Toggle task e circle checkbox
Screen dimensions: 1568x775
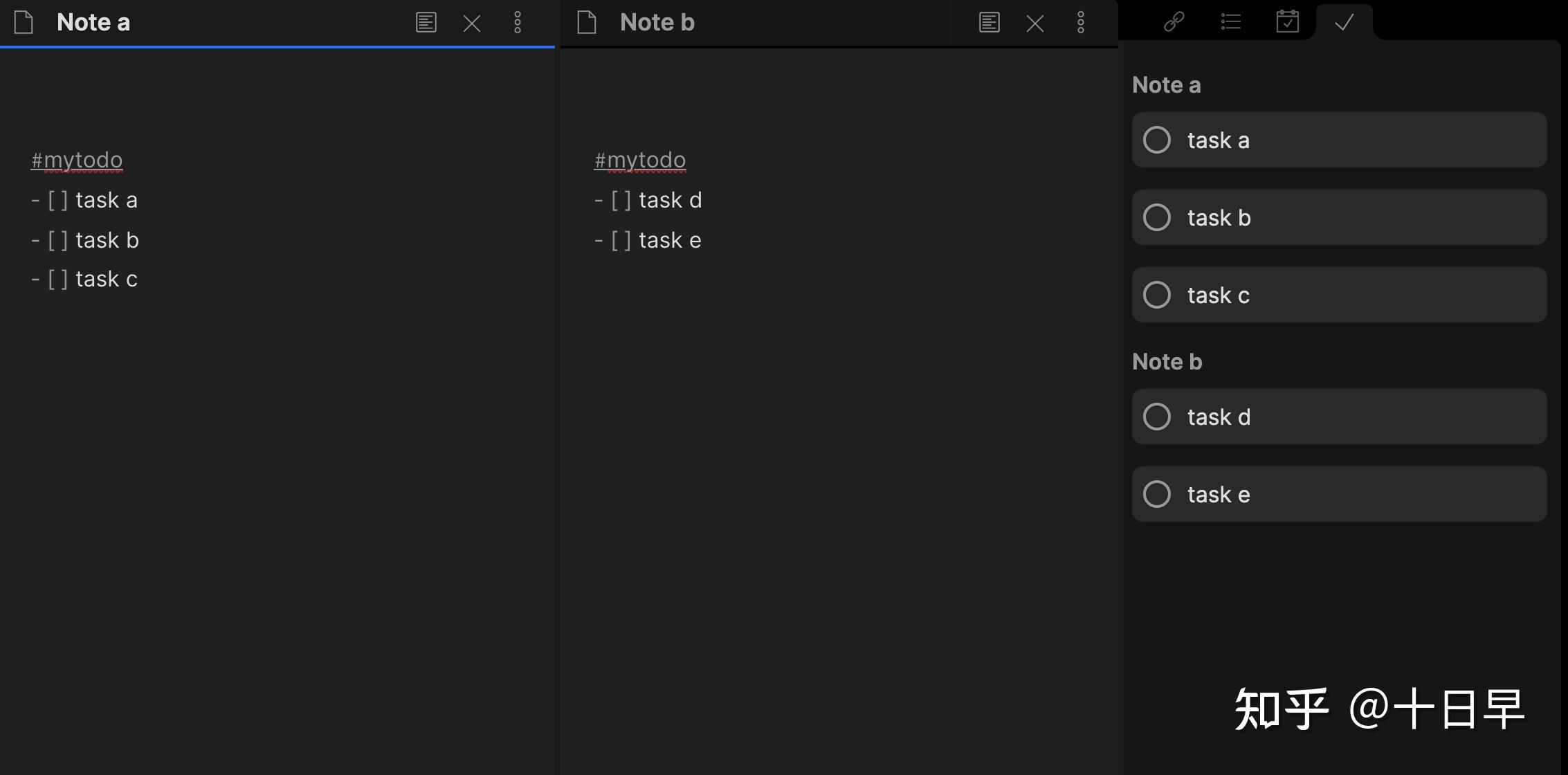(1157, 494)
